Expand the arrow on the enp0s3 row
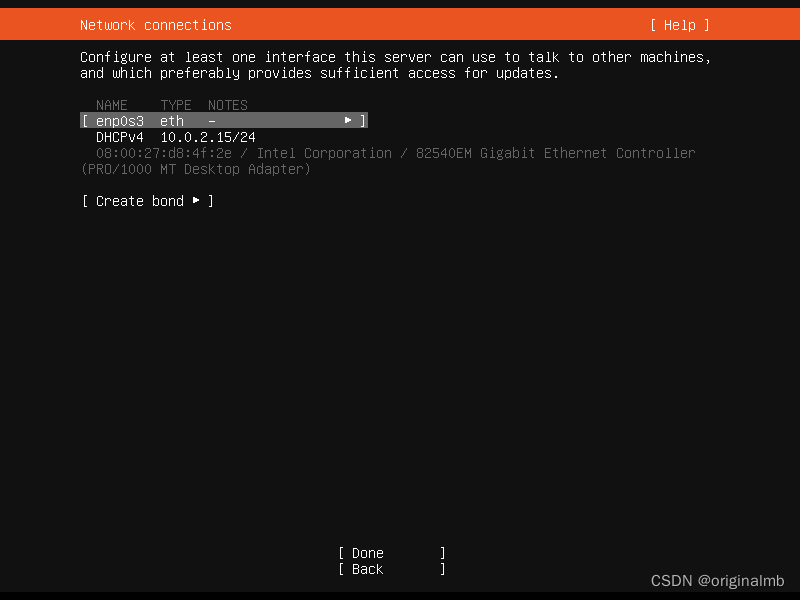This screenshot has height=600, width=800. (x=347, y=120)
